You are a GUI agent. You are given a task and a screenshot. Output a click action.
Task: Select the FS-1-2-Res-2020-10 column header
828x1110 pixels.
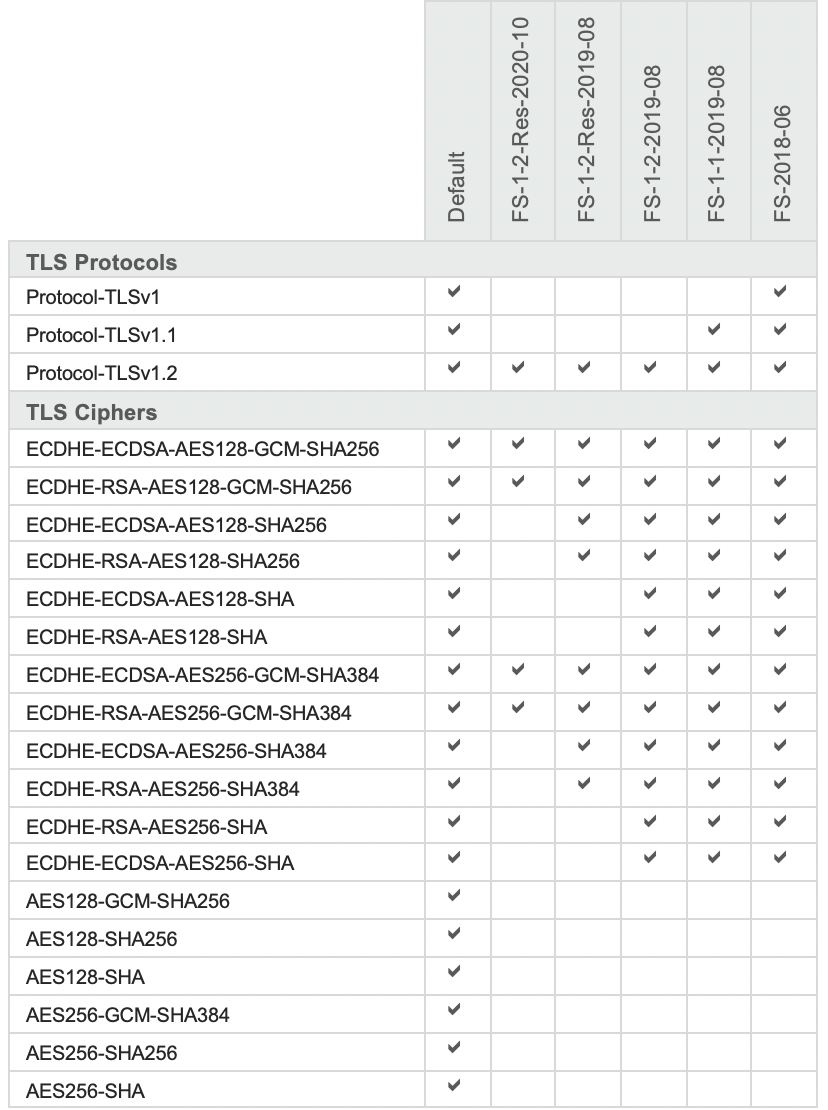point(522,120)
